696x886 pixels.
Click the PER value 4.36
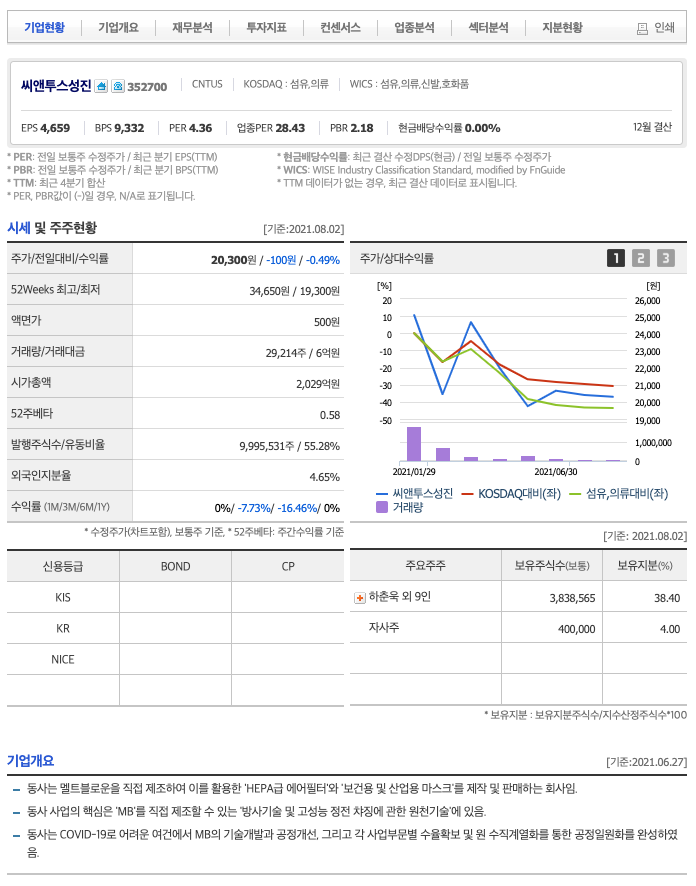(x=201, y=128)
